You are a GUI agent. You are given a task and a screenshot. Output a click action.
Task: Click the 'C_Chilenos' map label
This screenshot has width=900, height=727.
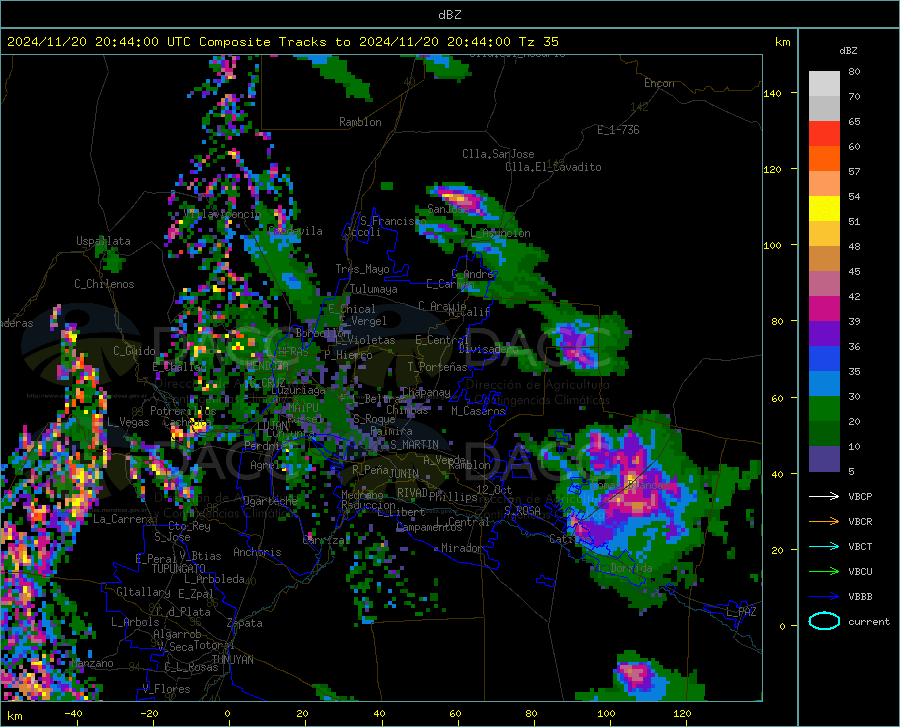[104, 283]
